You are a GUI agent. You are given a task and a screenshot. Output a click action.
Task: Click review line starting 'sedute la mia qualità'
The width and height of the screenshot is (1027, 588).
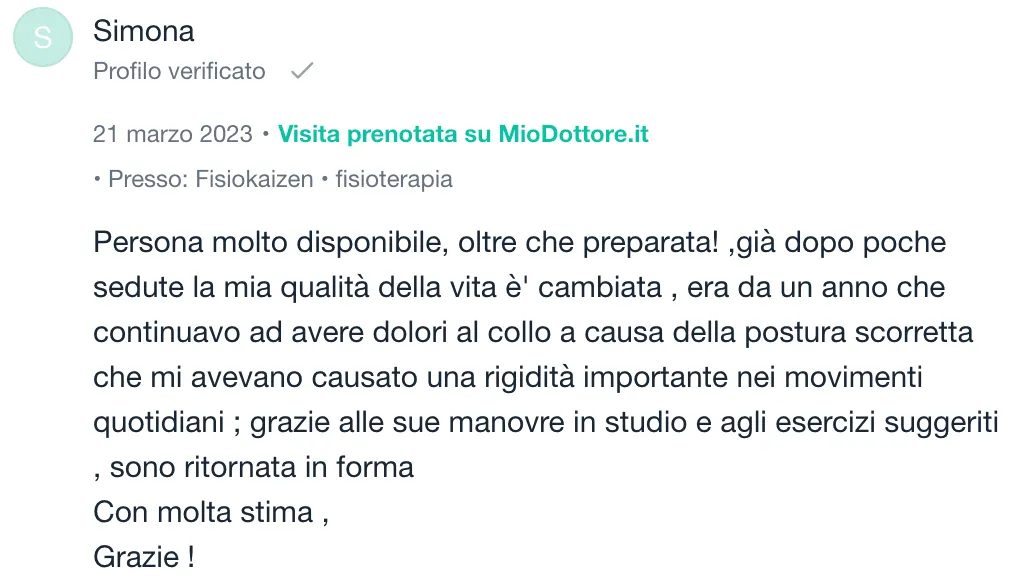[519, 288]
